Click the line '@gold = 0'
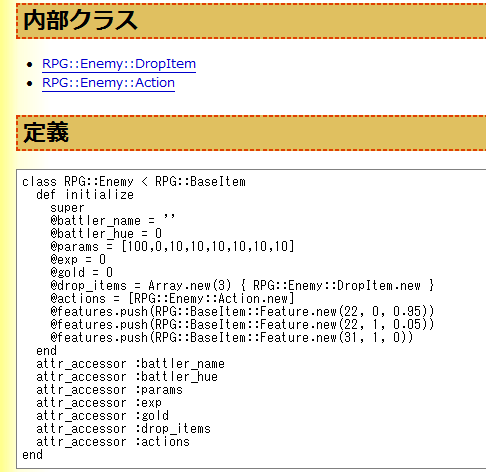 click(81, 273)
